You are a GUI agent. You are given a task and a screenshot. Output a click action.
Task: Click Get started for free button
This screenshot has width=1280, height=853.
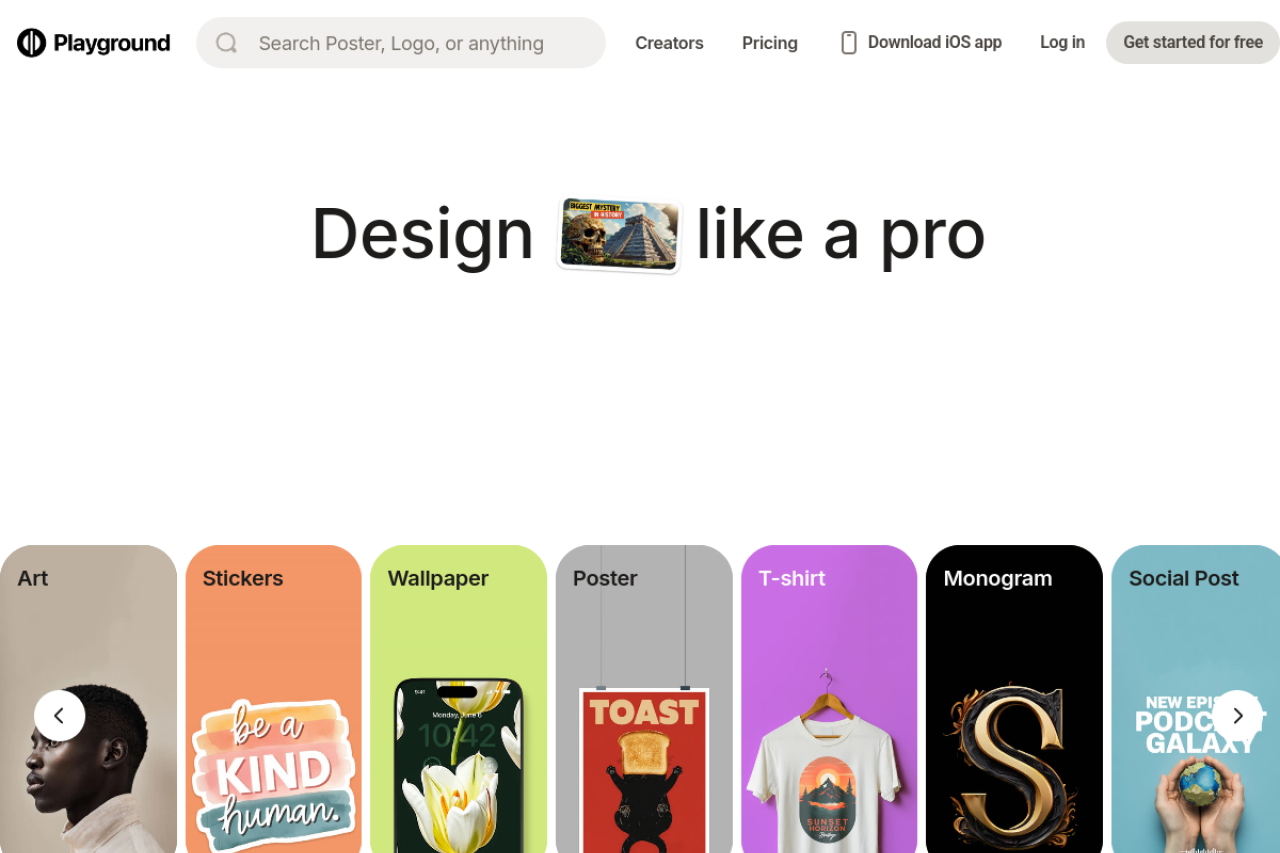click(1193, 42)
